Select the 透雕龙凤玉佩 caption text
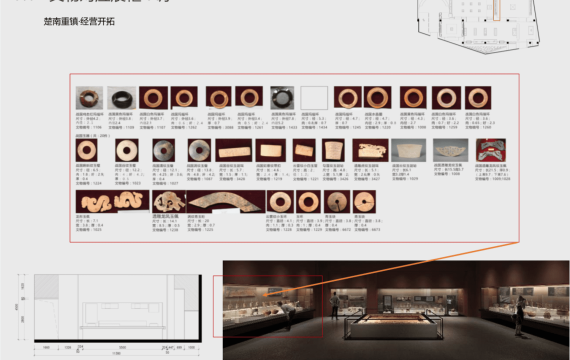570x360 pixels. click(165, 216)
